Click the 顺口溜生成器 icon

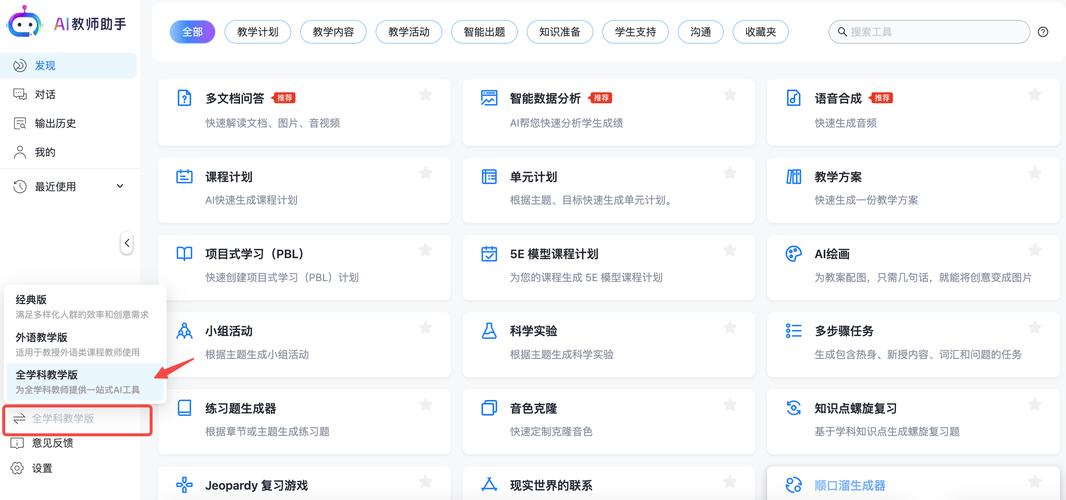click(x=793, y=485)
